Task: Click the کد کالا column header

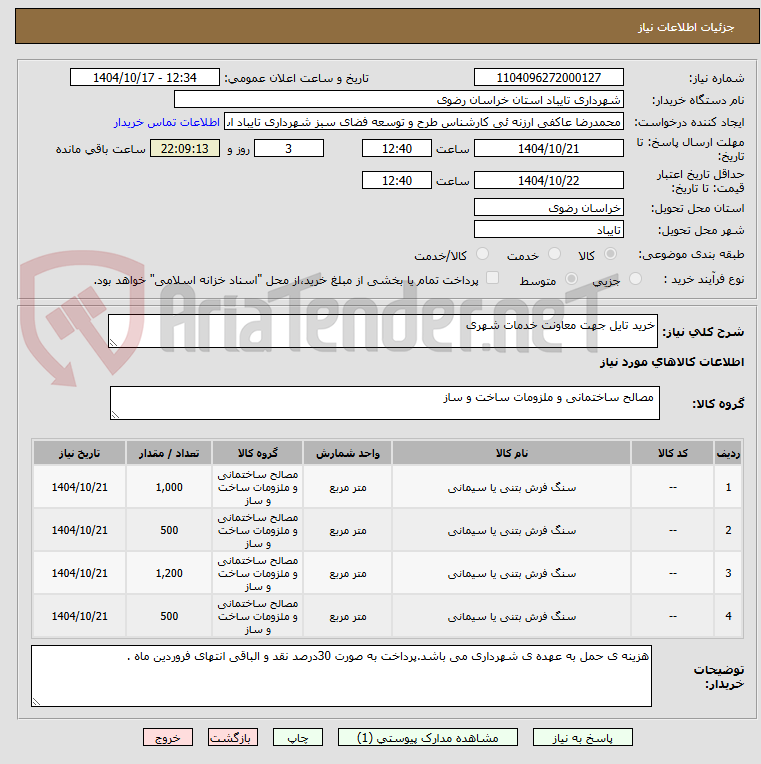Action: point(673,453)
